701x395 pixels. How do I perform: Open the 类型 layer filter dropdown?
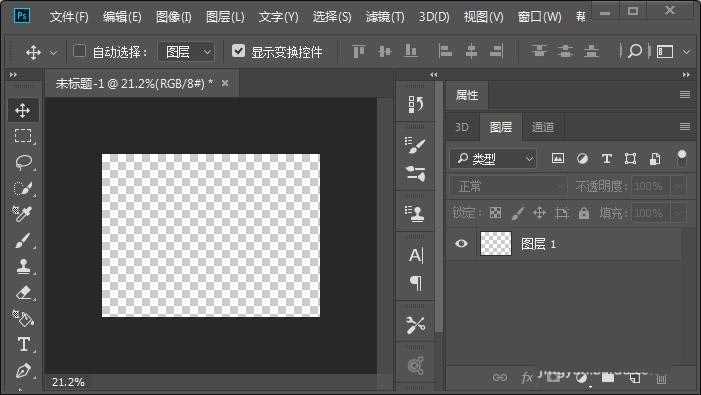493,159
